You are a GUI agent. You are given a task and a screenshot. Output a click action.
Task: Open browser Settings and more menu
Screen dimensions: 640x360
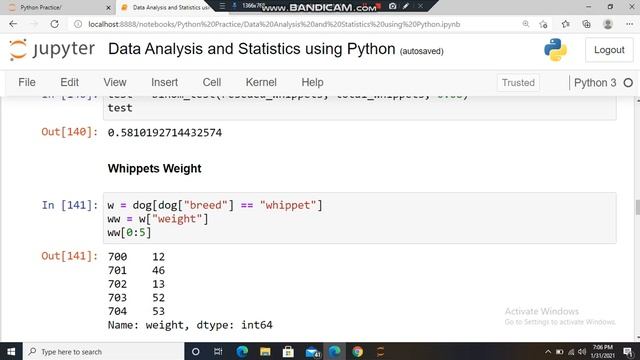pos(629,24)
